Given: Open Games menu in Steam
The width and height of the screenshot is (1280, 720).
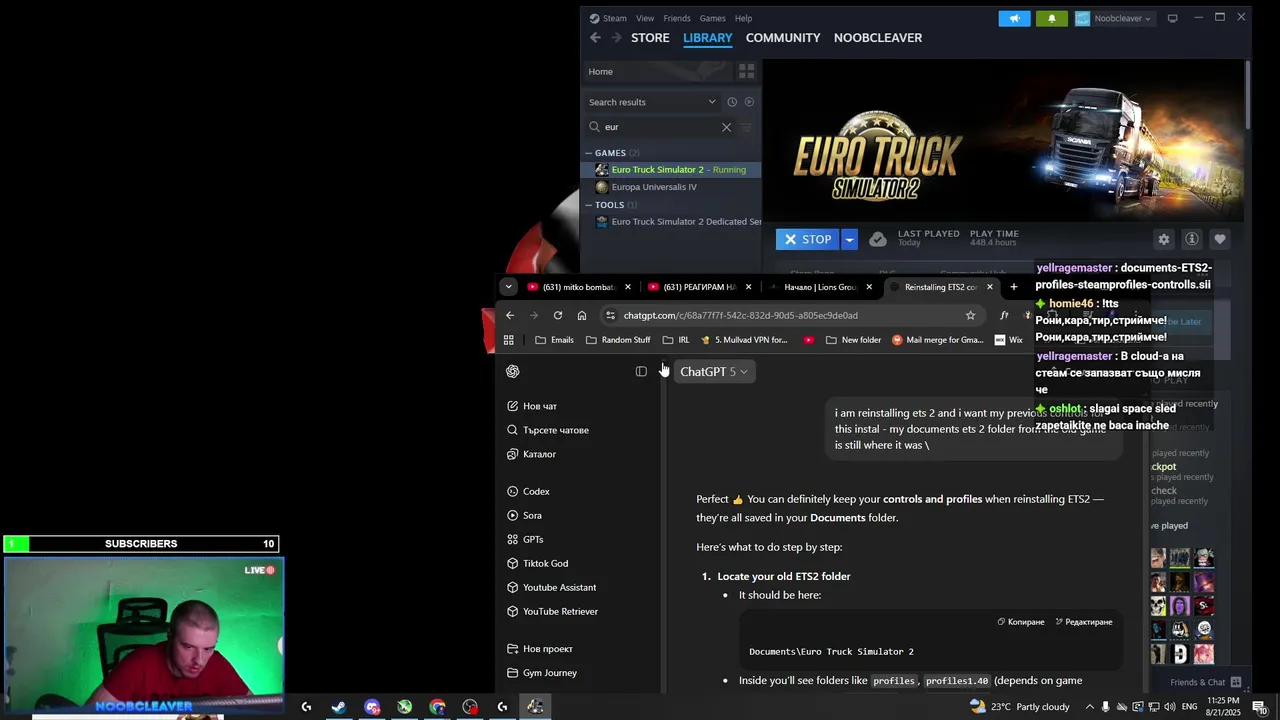Looking at the screenshot, I should [712, 18].
